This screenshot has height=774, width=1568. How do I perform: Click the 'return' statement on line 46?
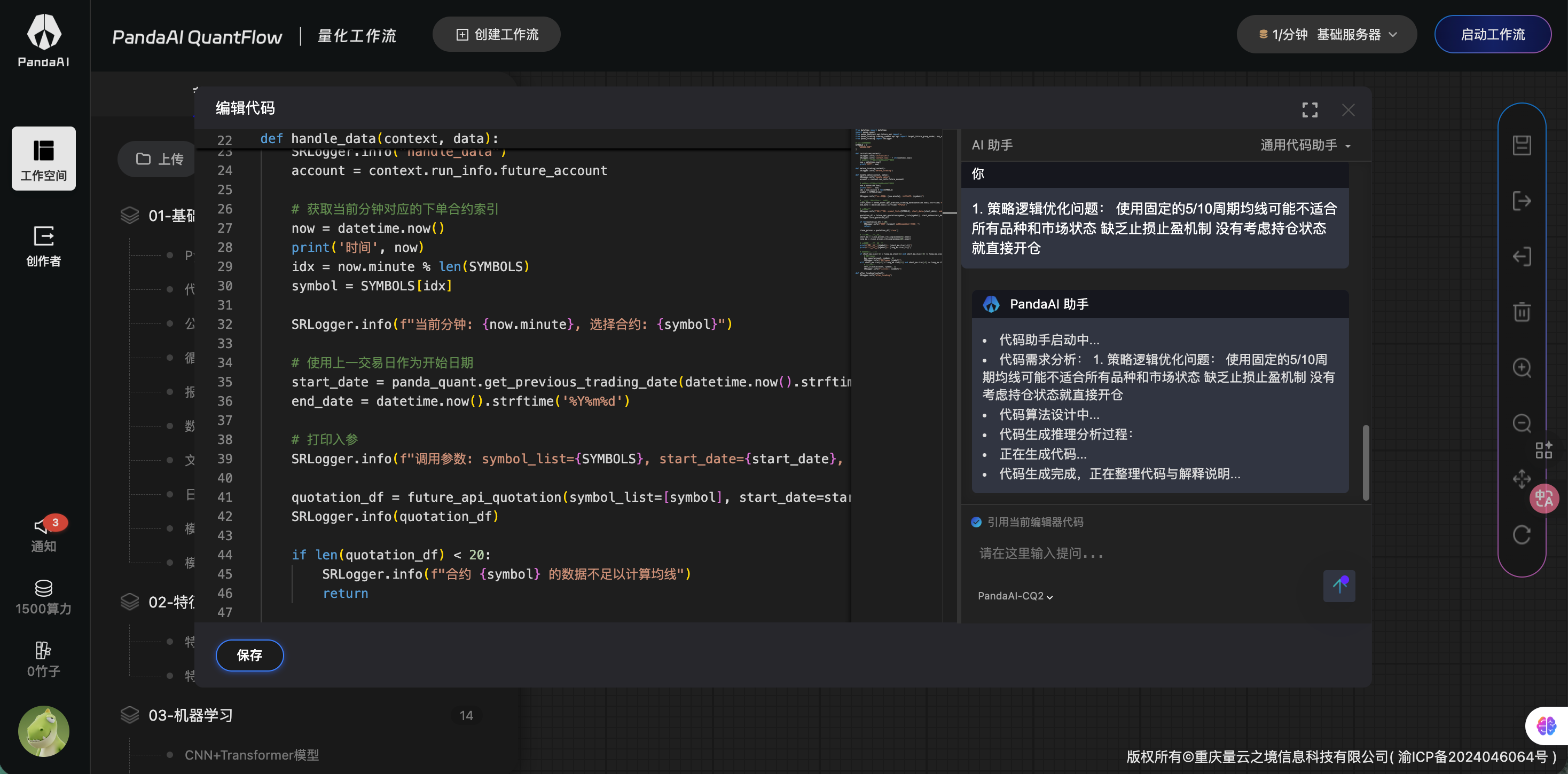click(345, 593)
